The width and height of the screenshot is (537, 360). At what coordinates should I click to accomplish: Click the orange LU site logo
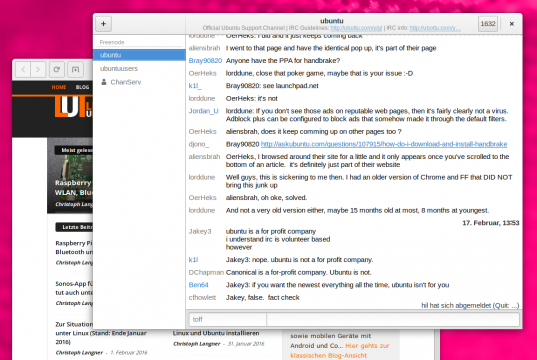coord(73,107)
